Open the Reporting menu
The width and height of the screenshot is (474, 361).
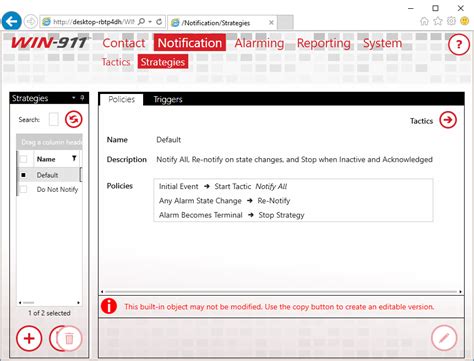tap(324, 43)
